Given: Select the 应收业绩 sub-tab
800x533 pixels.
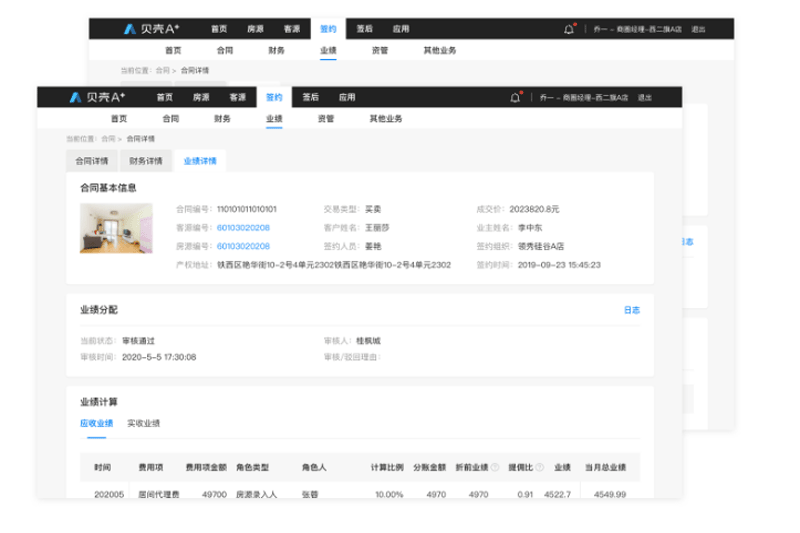Looking at the screenshot, I should [97, 423].
